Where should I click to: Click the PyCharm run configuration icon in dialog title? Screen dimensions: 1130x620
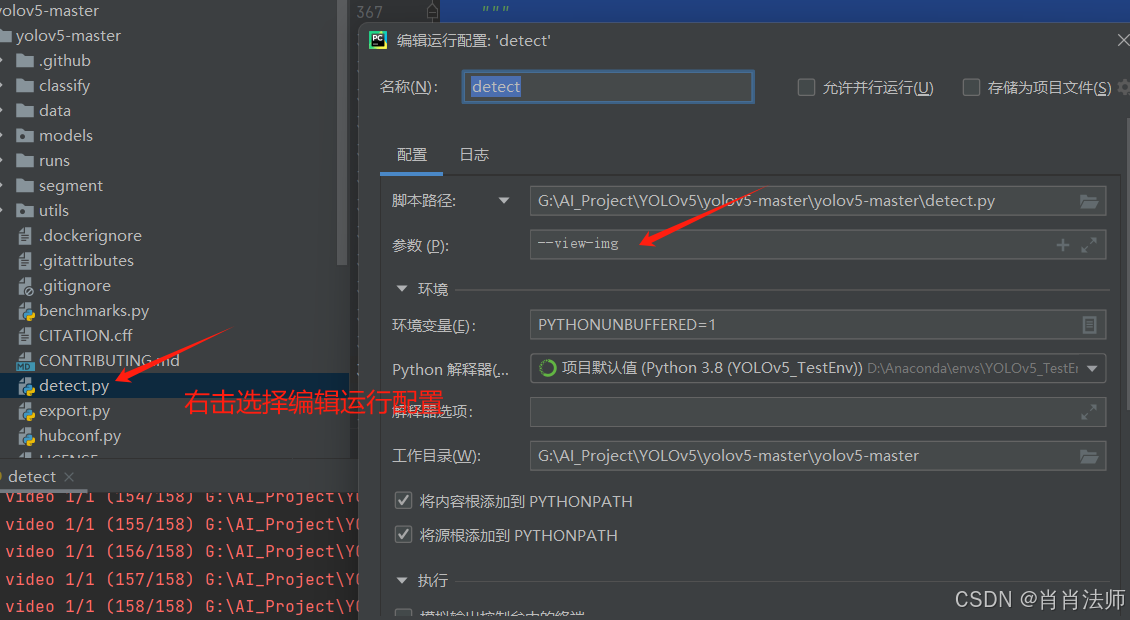pyautogui.click(x=377, y=40)
